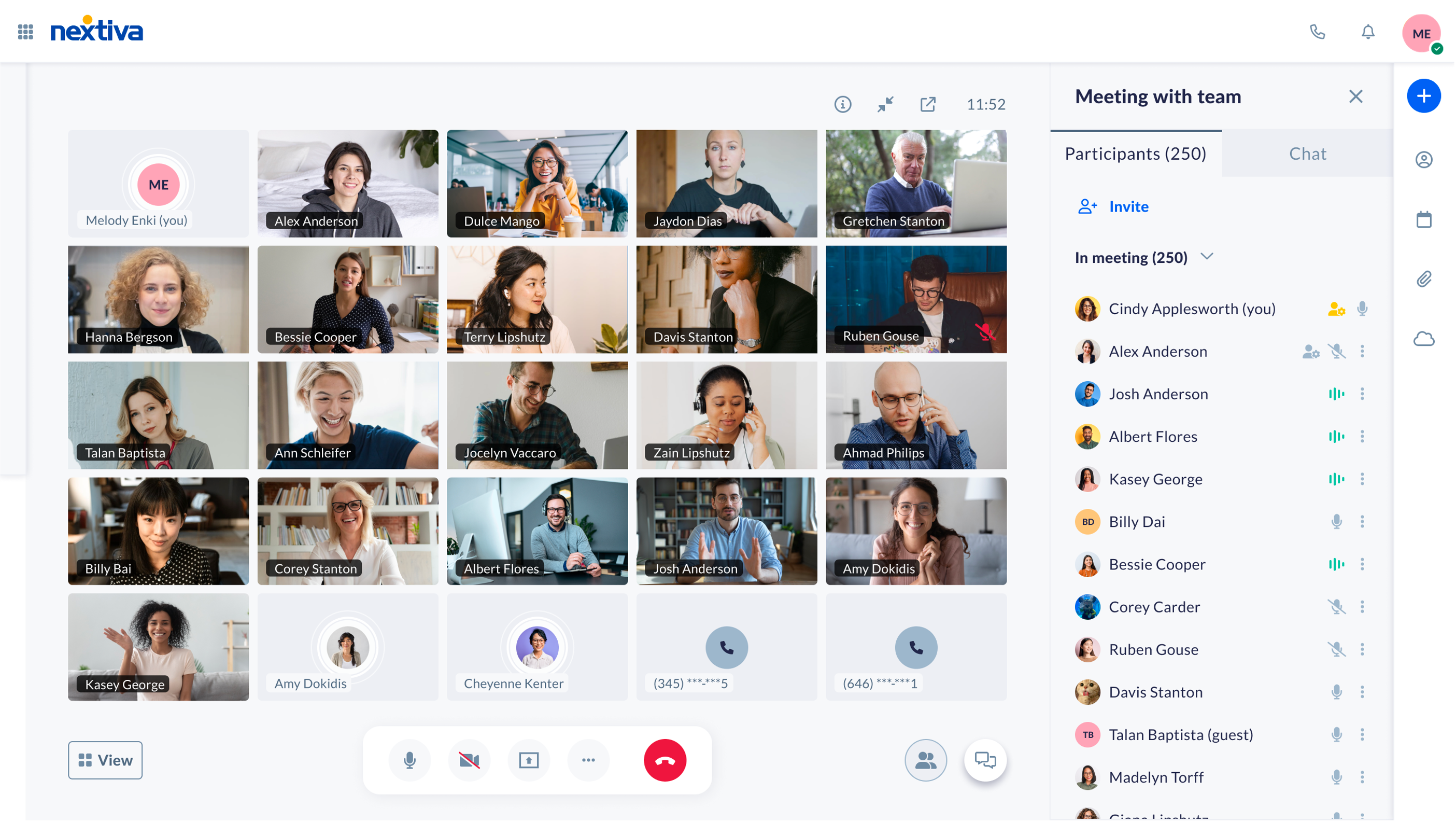
Task: Expand the In meeting 250 list
Action: click(1208, 257)
